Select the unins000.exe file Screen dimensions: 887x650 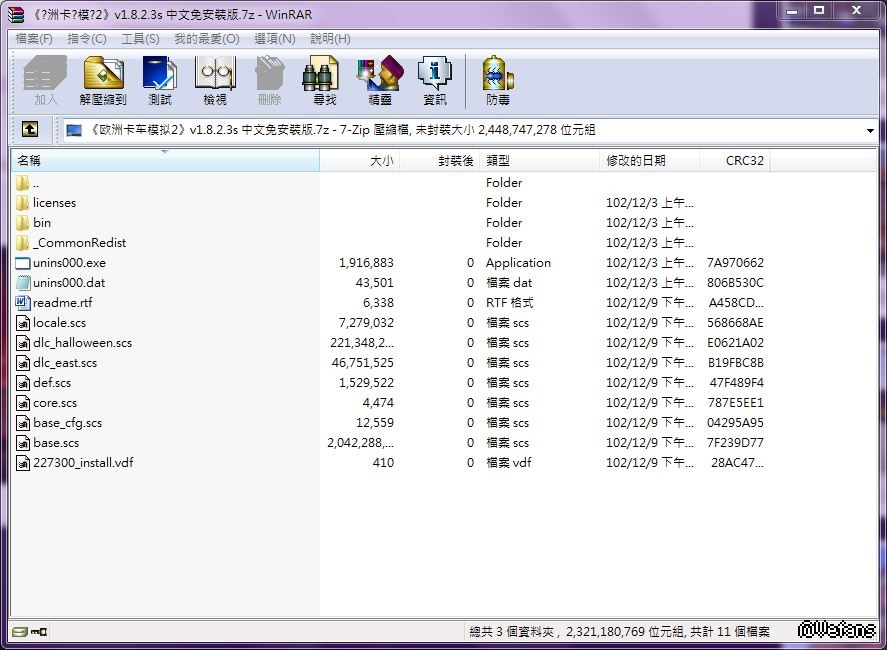click(68, 263)
